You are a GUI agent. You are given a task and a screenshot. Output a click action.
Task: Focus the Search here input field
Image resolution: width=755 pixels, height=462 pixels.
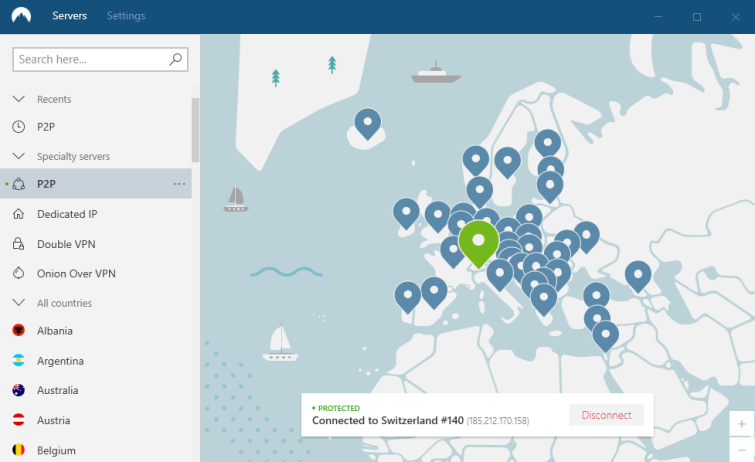click(100, 59)
